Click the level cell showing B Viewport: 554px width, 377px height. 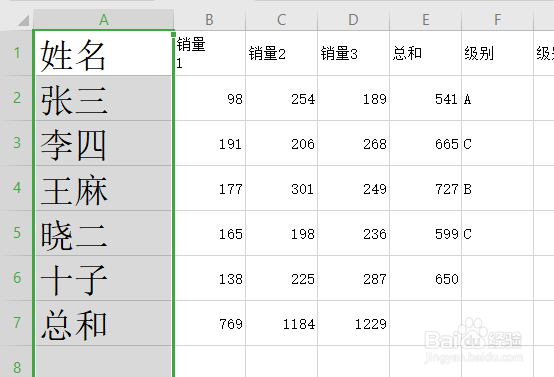point(497,188)
